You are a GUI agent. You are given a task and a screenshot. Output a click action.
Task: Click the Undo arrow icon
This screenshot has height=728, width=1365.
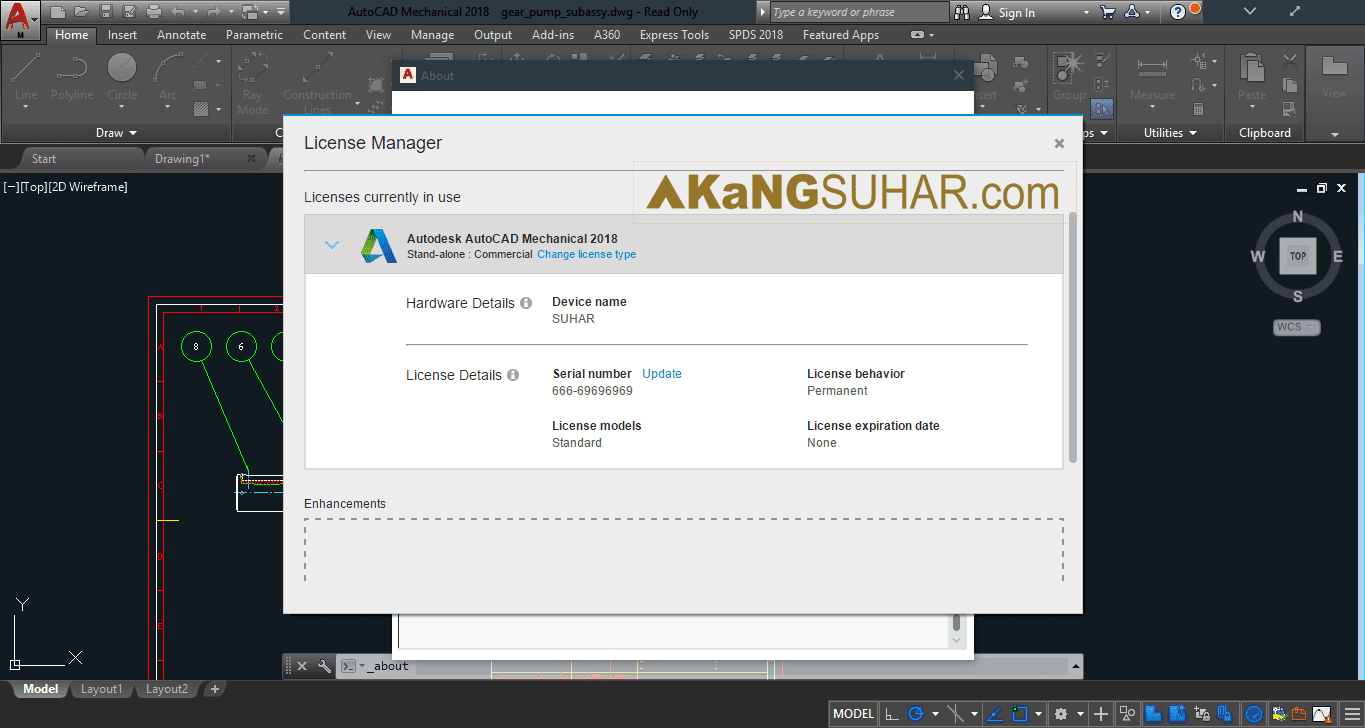tap(178, 12)
